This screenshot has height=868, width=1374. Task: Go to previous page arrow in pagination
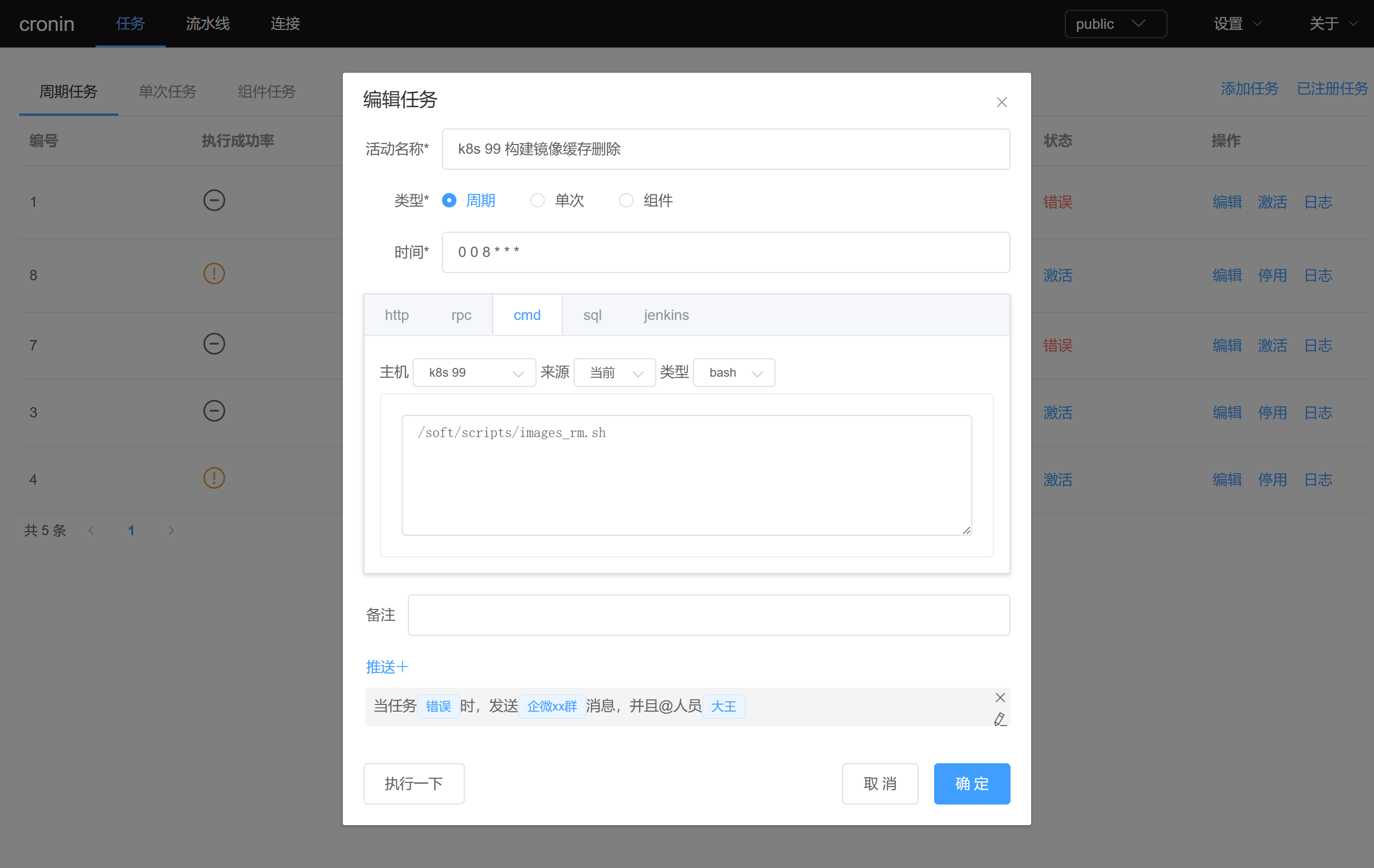click(91, 531)
